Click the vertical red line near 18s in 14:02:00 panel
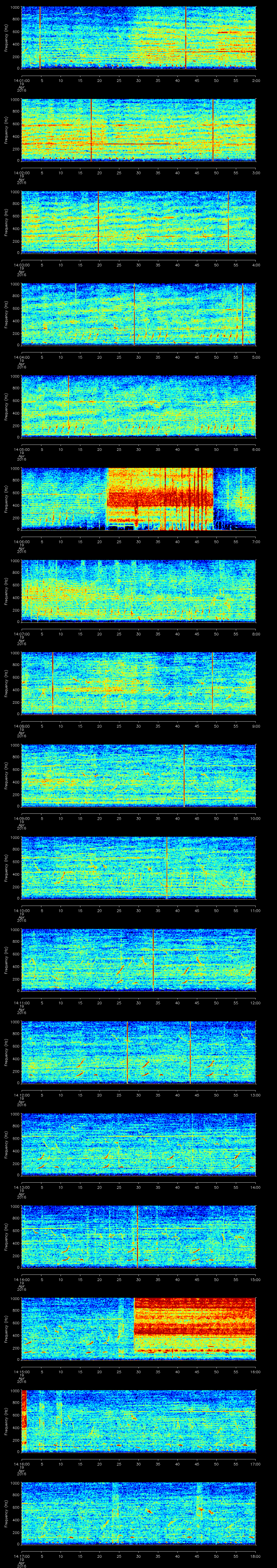277x1568 pixels. (x=91, y=130)
